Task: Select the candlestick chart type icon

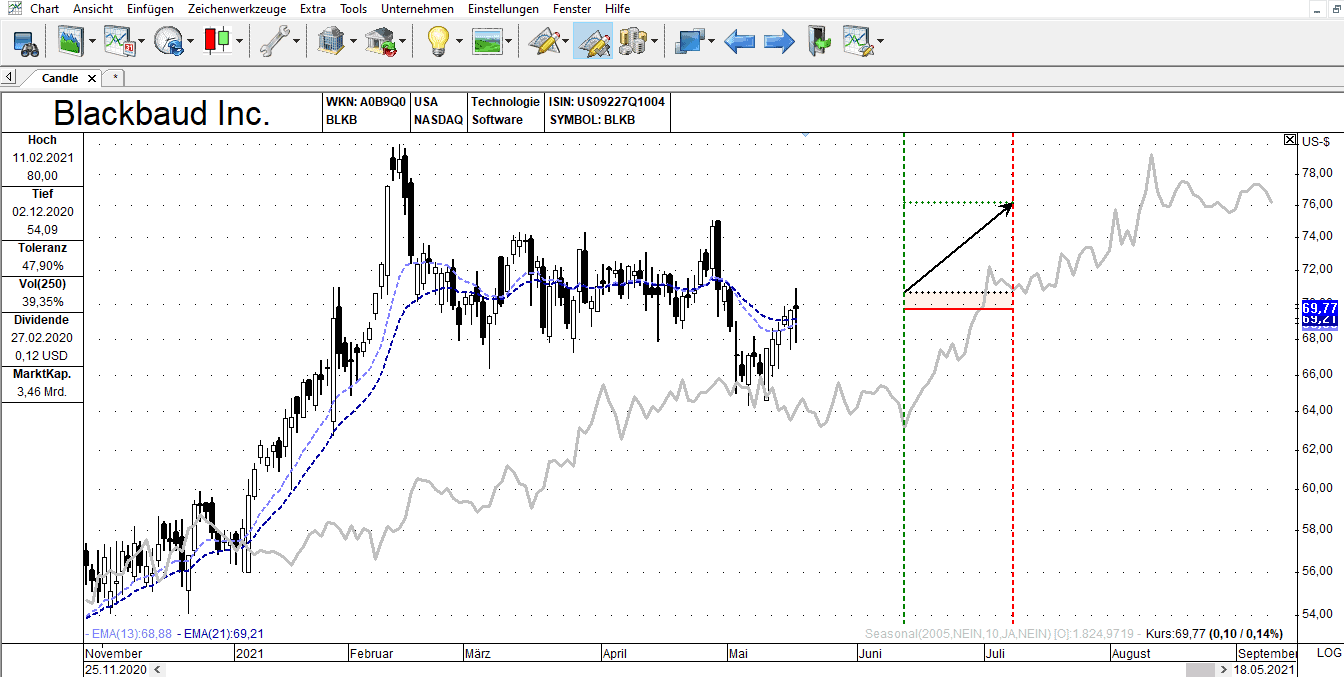Action: point(217,42)
